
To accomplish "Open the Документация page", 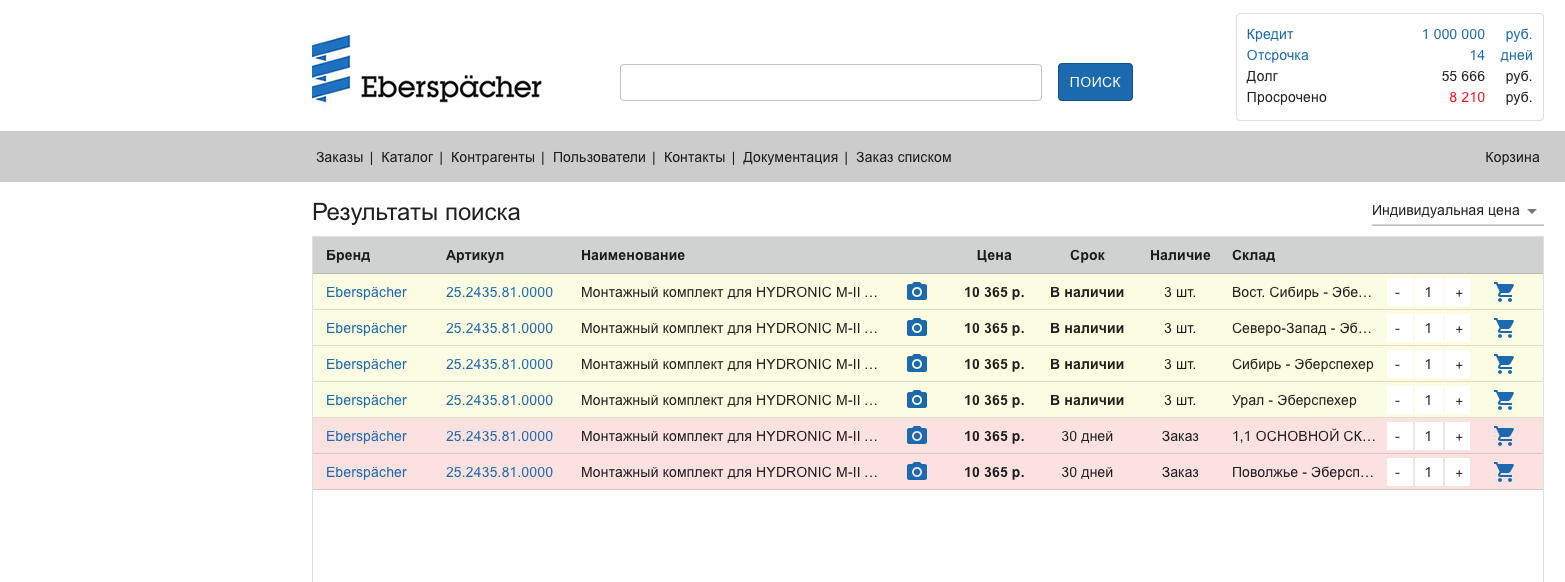I will click(x=790, y=157).
